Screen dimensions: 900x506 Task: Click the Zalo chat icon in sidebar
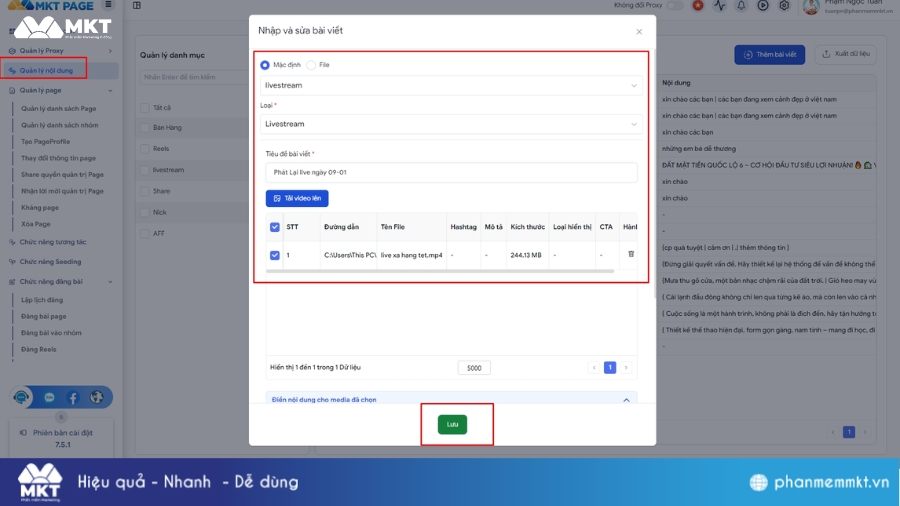pyautogui.click(x=49, y=398)
